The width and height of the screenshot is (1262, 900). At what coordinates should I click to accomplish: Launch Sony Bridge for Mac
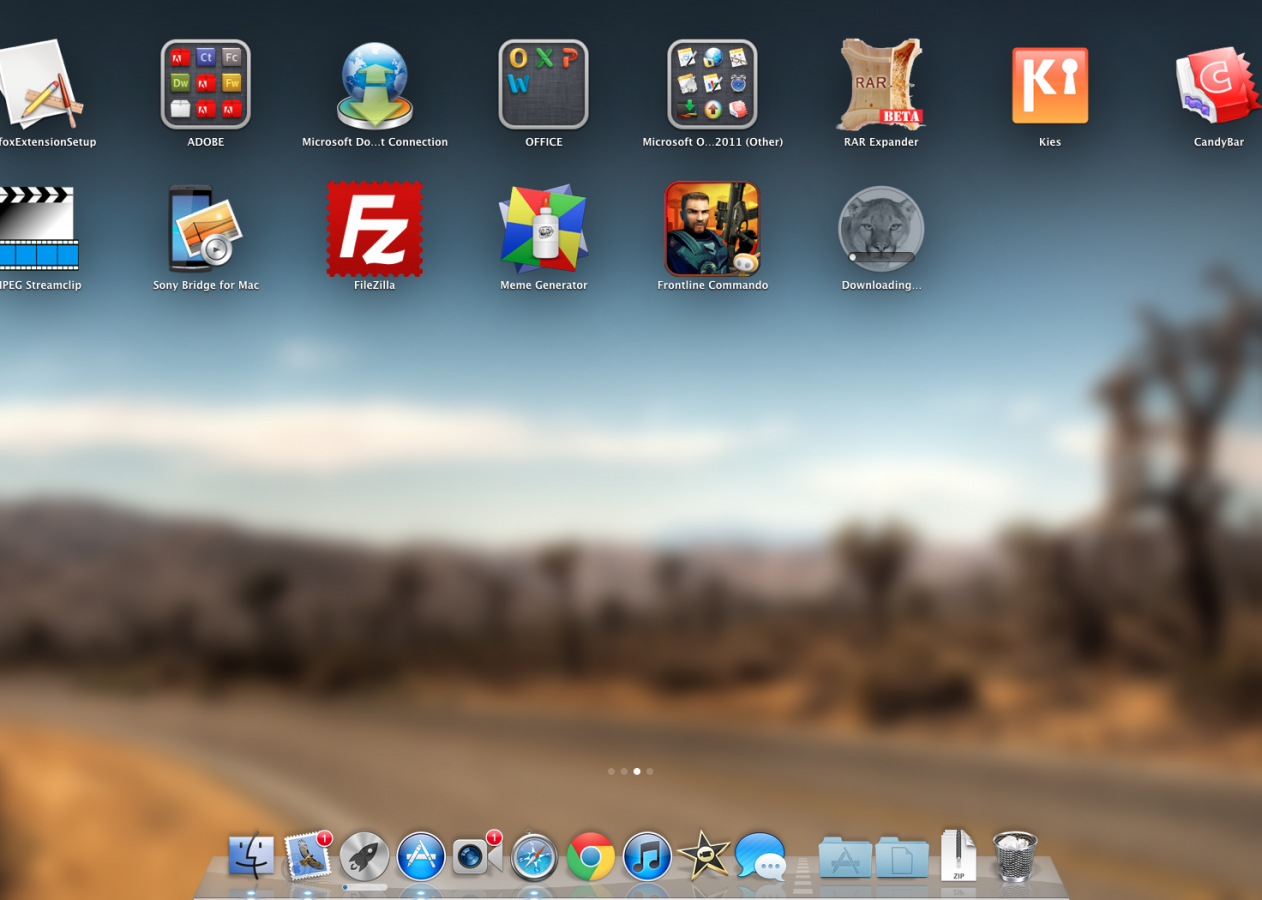pyautogui.click(x=206, y=230)
